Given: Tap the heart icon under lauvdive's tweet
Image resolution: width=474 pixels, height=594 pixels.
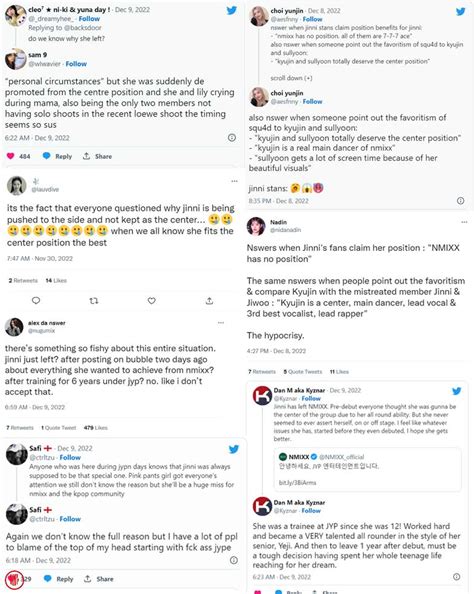Looking at the screenshot, I should (x=152, y=301).
